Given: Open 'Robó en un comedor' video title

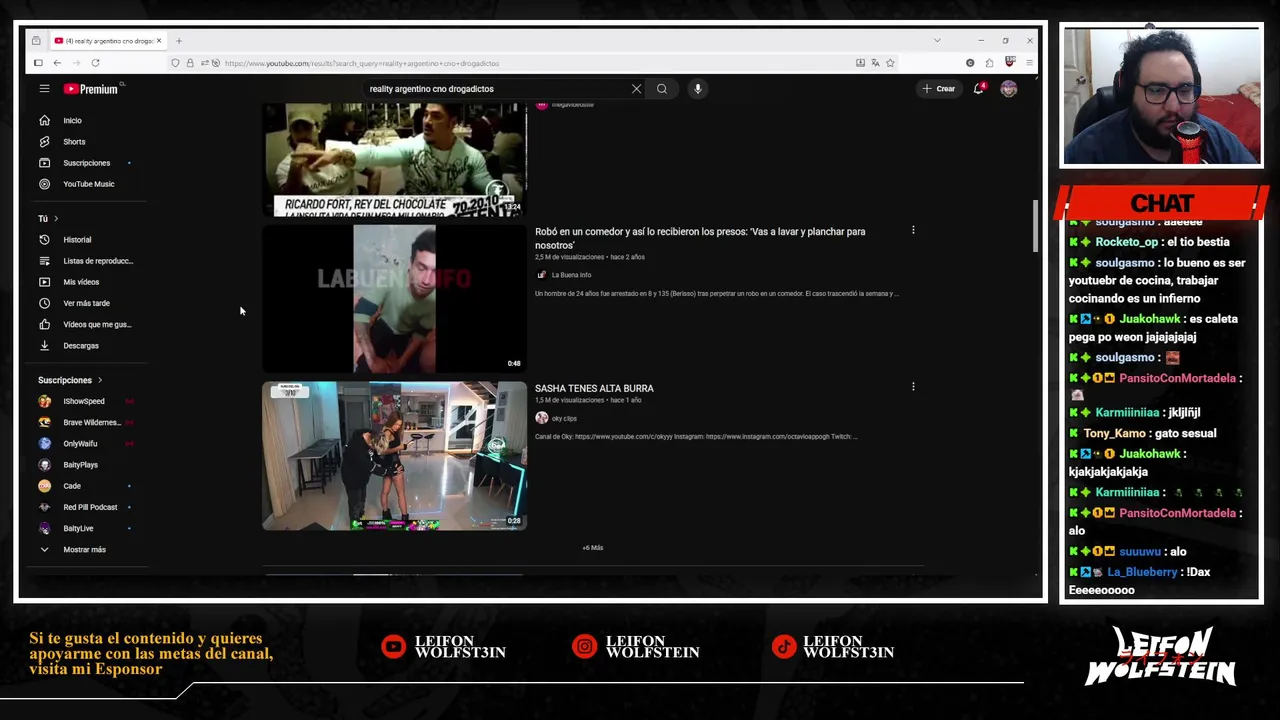Looking at the screenshot, I should (700, 238).
